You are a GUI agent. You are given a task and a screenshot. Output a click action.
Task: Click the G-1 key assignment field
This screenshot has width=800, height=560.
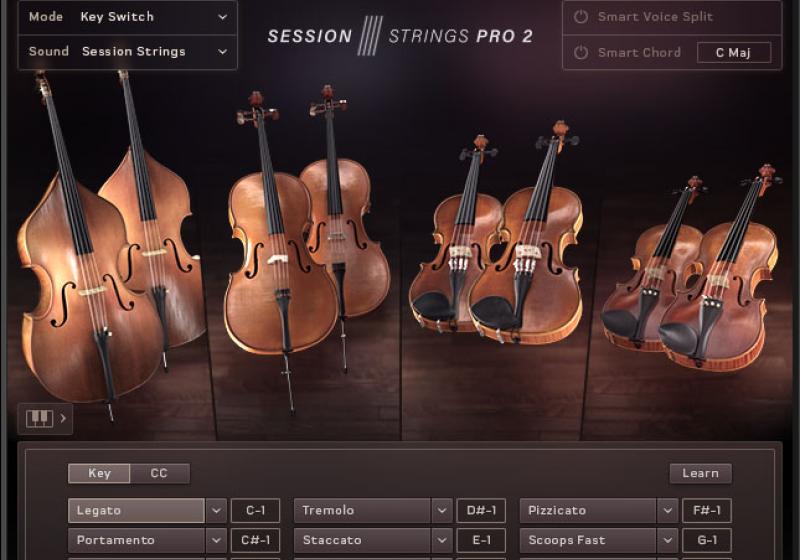coord(707,540)
